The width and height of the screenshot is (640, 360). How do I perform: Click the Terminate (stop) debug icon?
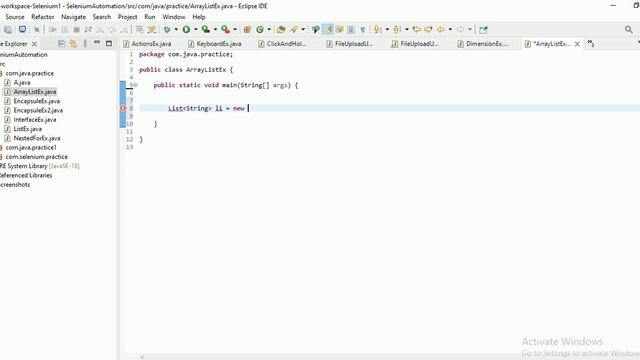coord(76,29)
